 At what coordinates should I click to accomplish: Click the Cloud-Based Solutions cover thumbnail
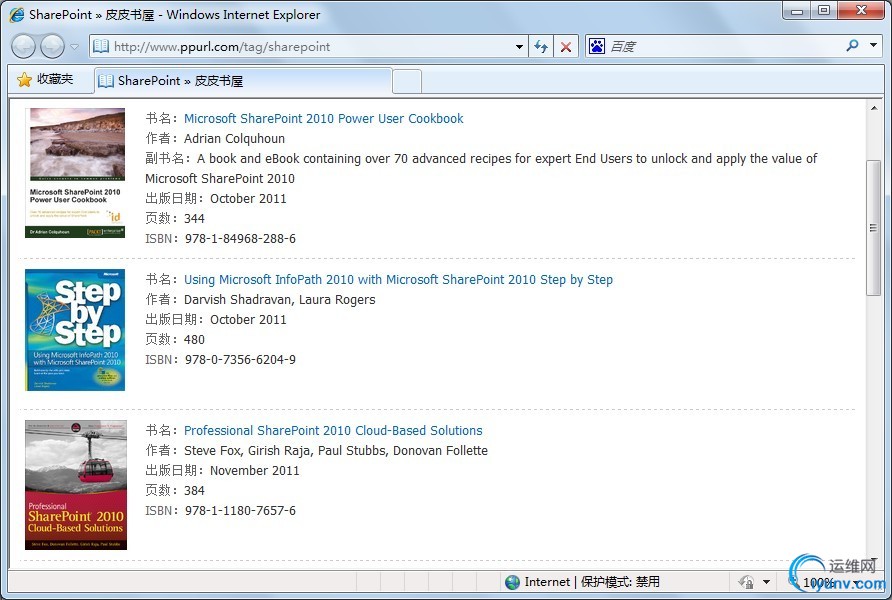pyautogui.click(x=76, y=485)
